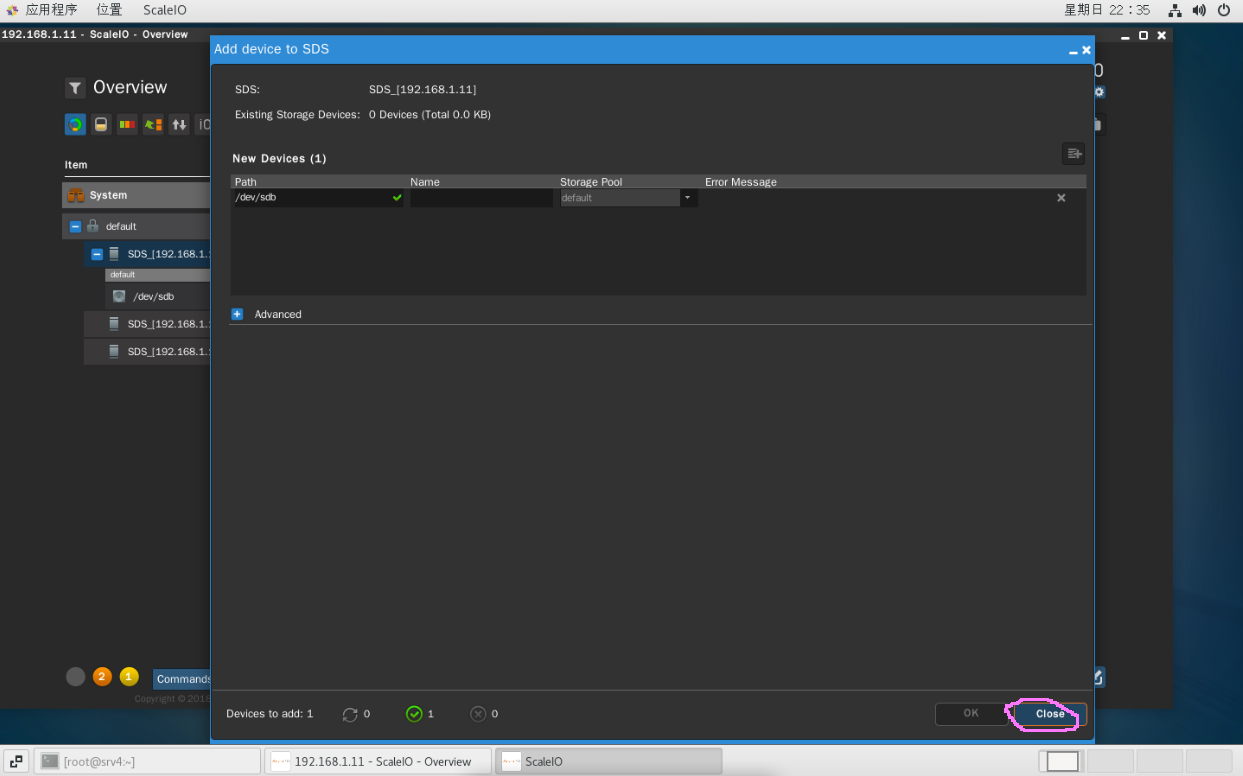The height and width of the screenshot is (776, 1243).
Task: Switch to the capacity container view icon
Action: pyautogui.click(x=101, y=125)
